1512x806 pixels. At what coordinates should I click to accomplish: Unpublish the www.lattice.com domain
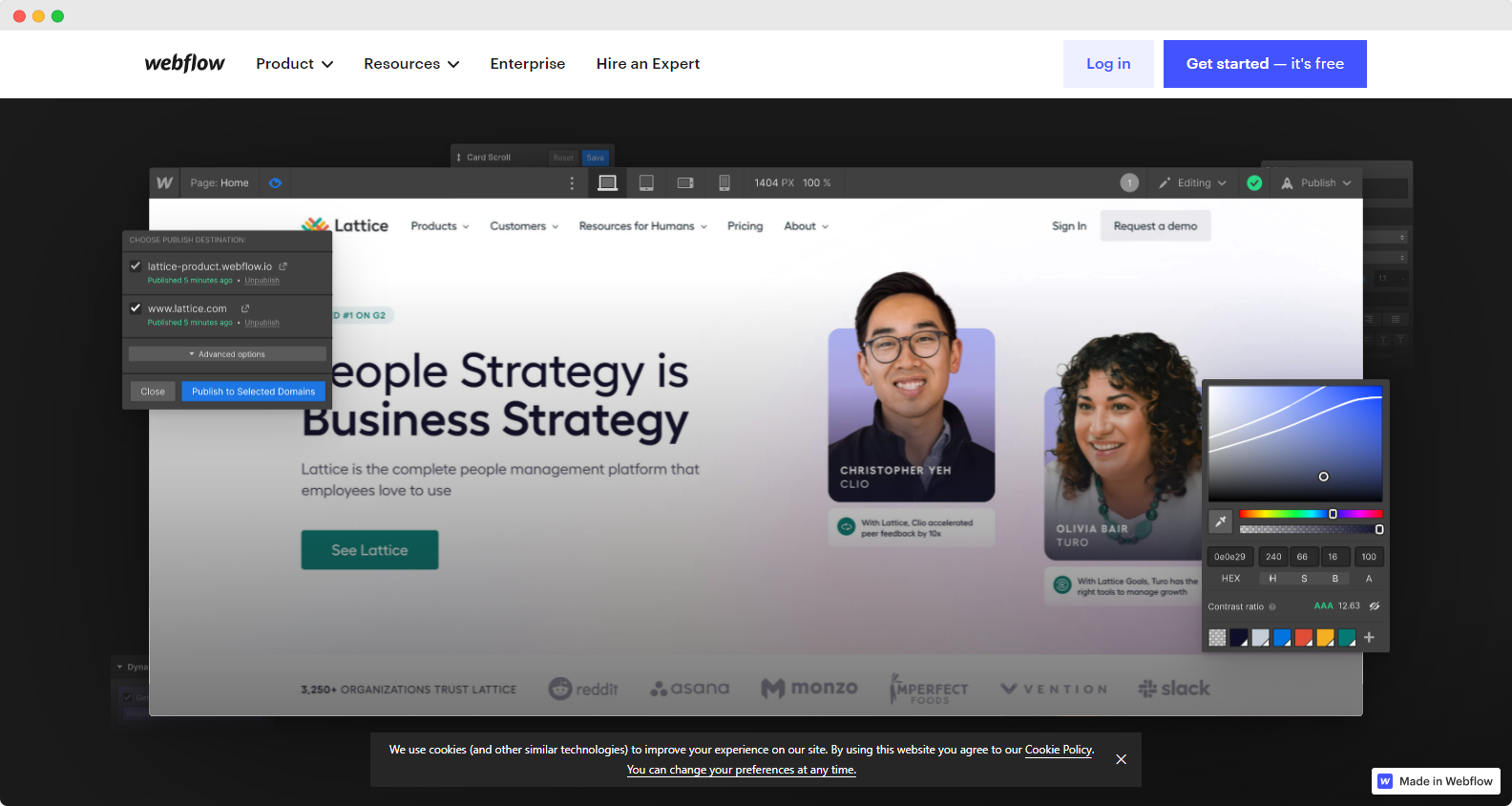(262, 323)
